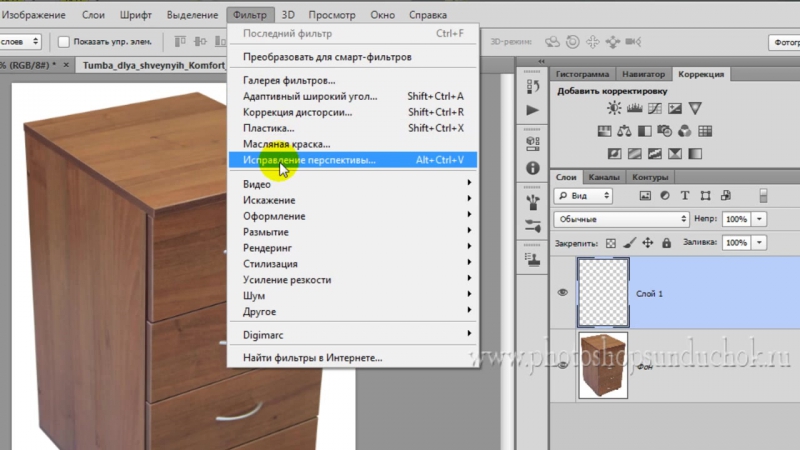Open the Заливка fill slider arrow

pos(759,243)
